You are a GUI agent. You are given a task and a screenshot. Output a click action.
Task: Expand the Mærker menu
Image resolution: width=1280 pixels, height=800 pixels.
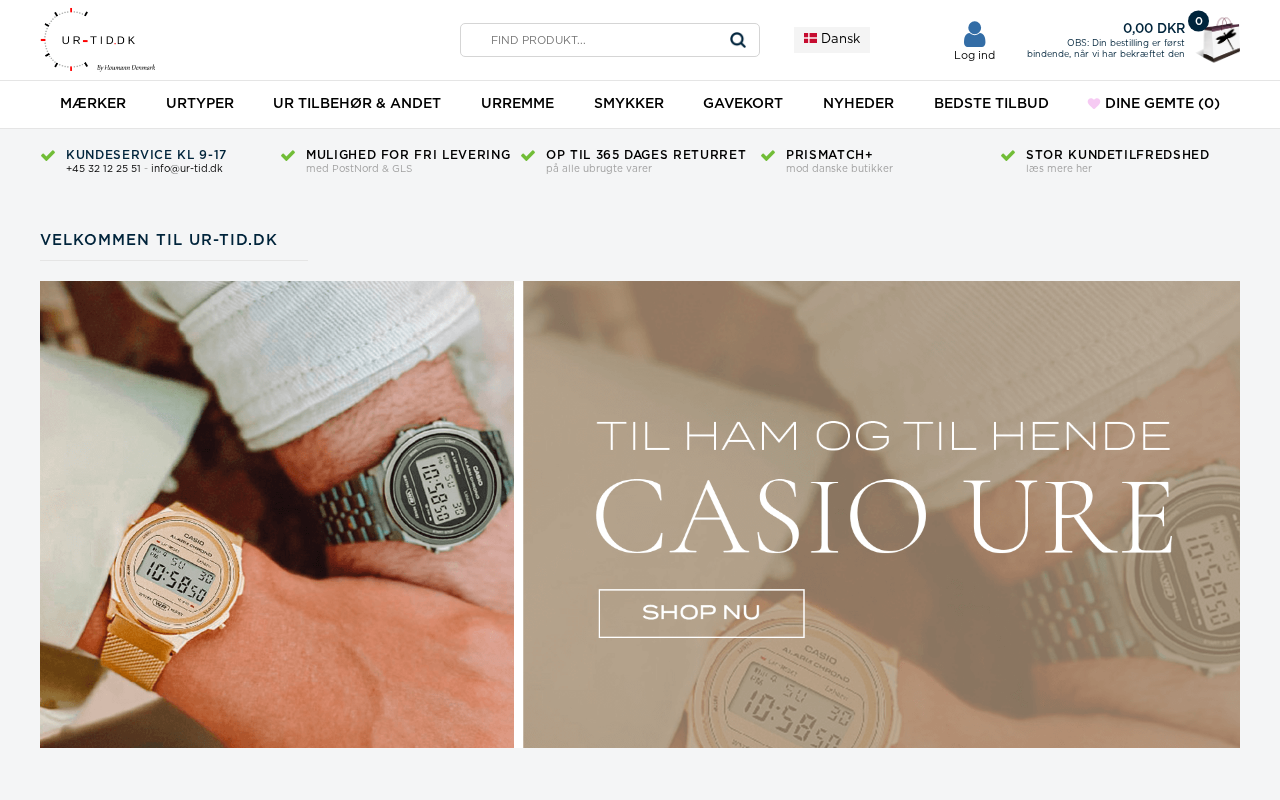pos(93,103)
